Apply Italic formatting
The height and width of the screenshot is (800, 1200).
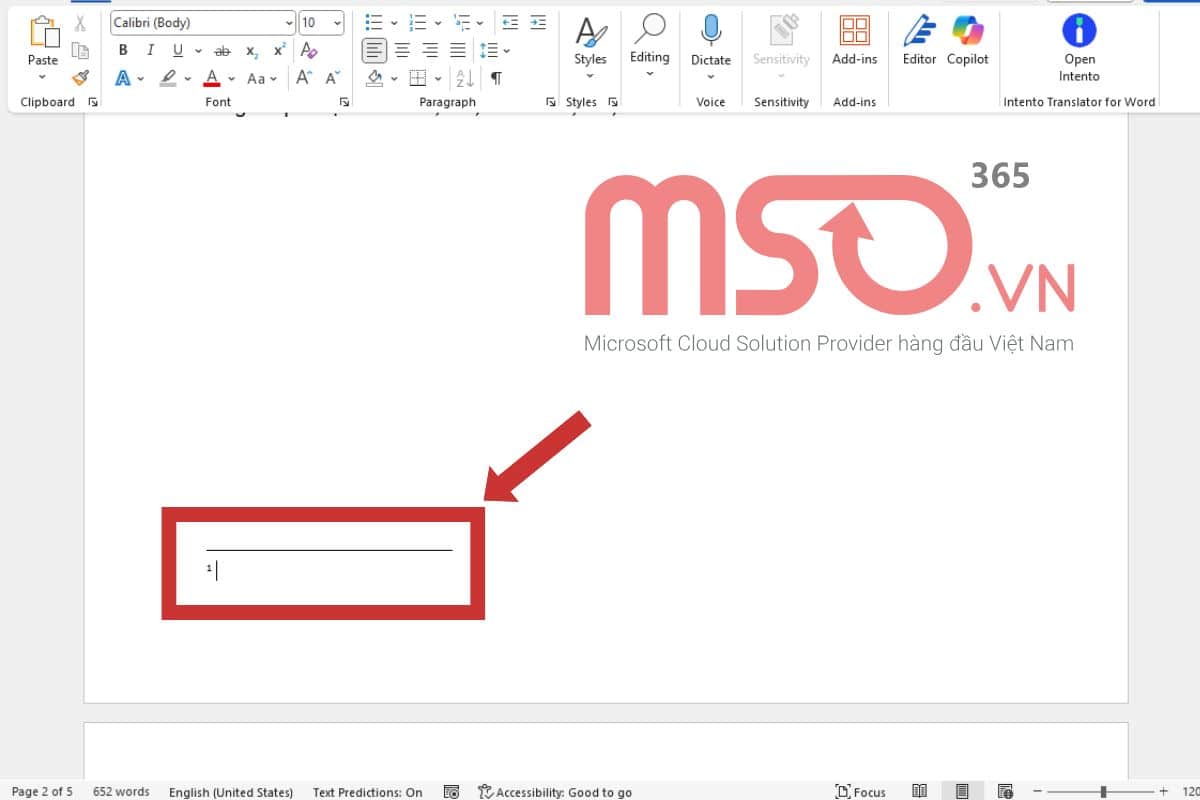click(150, 50)
